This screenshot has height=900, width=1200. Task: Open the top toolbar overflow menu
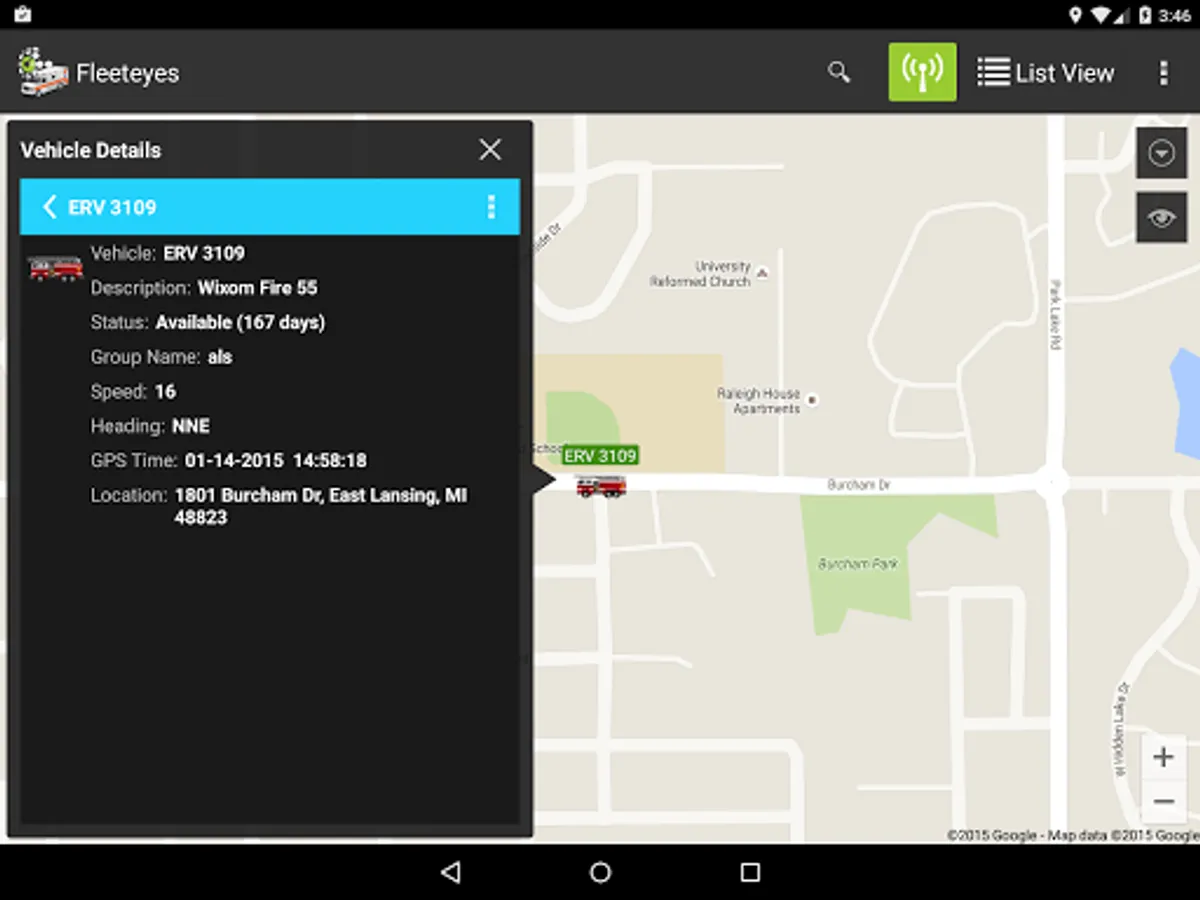(1163, 73)
